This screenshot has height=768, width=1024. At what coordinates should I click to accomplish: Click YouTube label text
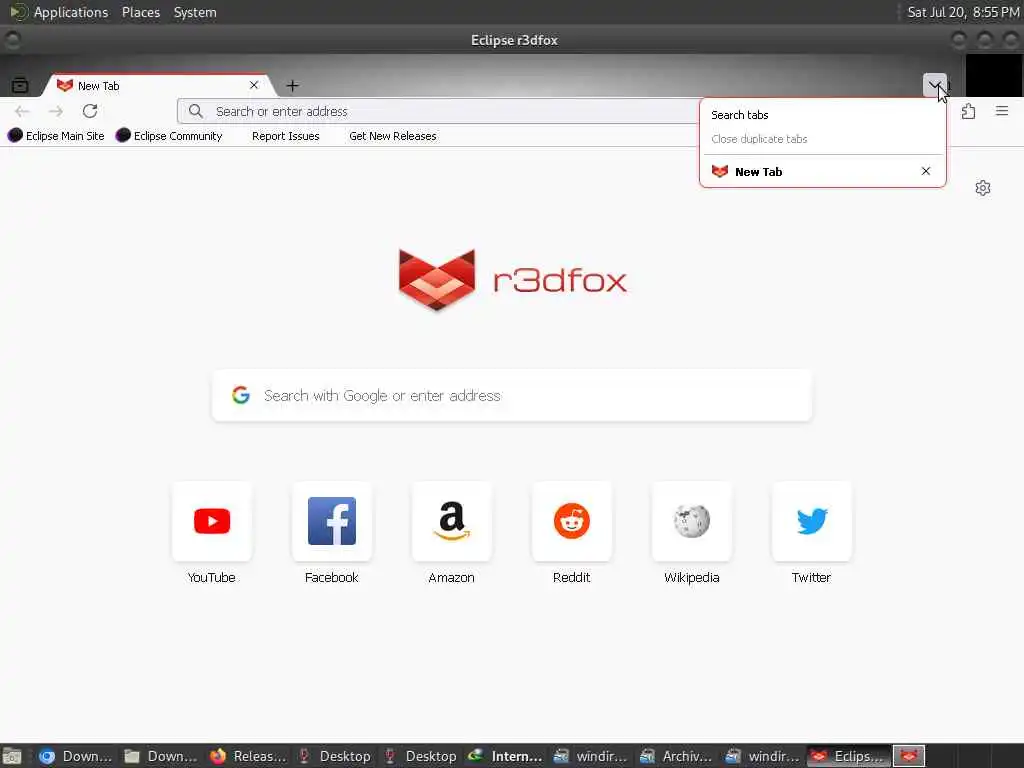(212, 577)
